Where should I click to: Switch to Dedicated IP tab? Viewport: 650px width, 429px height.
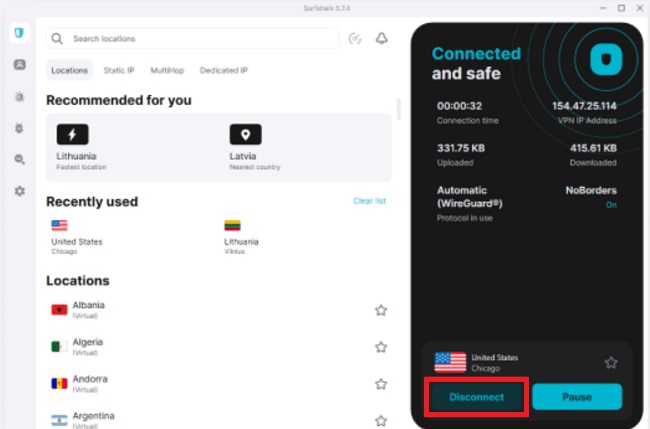tap(223, 70)
